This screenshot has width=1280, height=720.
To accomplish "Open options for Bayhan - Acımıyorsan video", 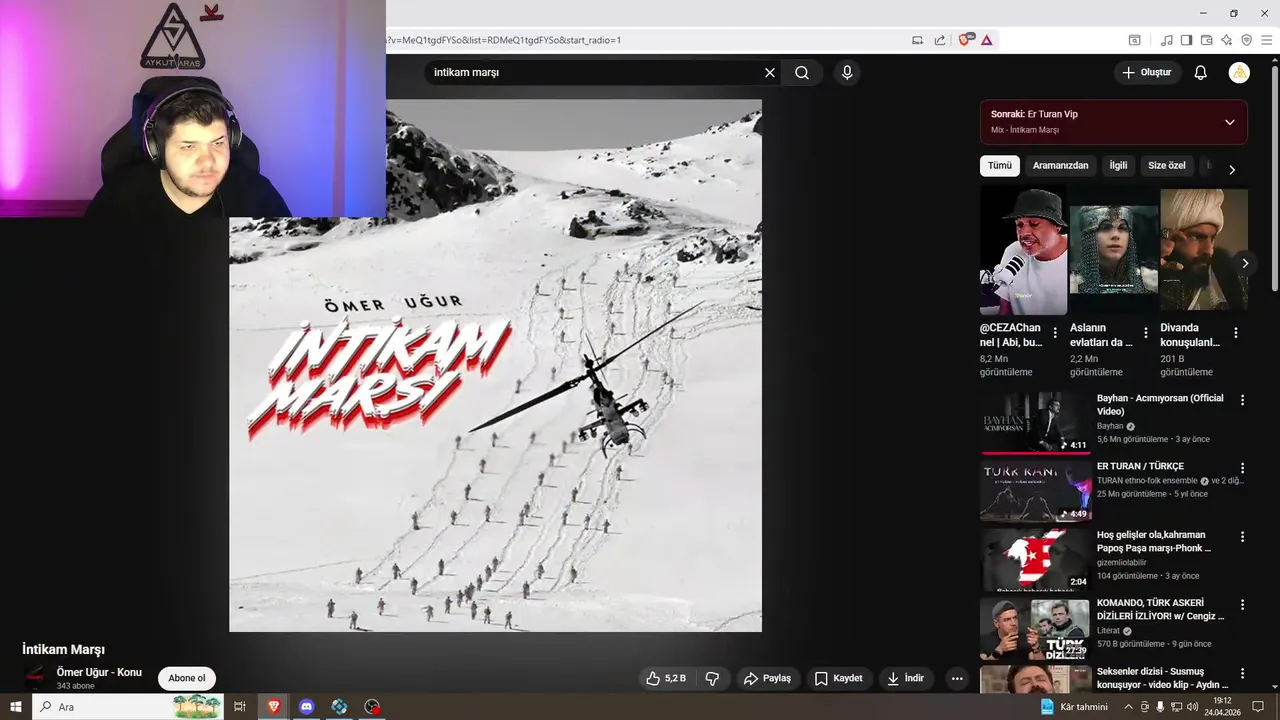I will pos(1243,400).
